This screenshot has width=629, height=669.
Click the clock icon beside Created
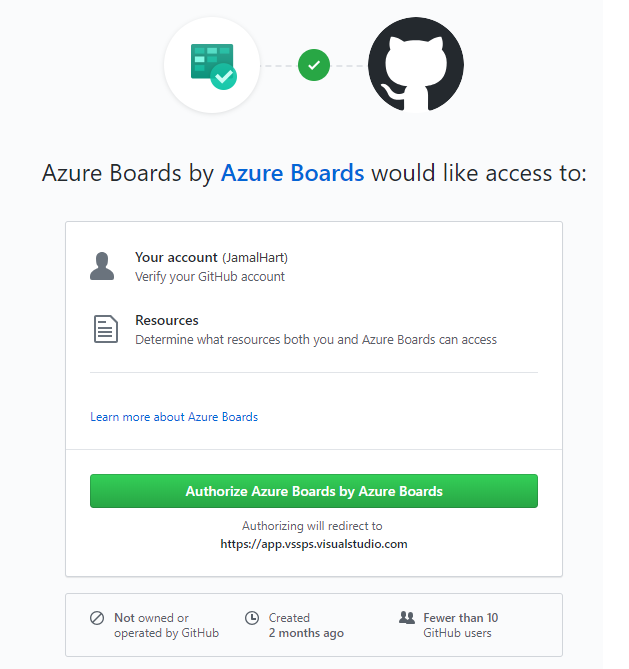[252, 618]
